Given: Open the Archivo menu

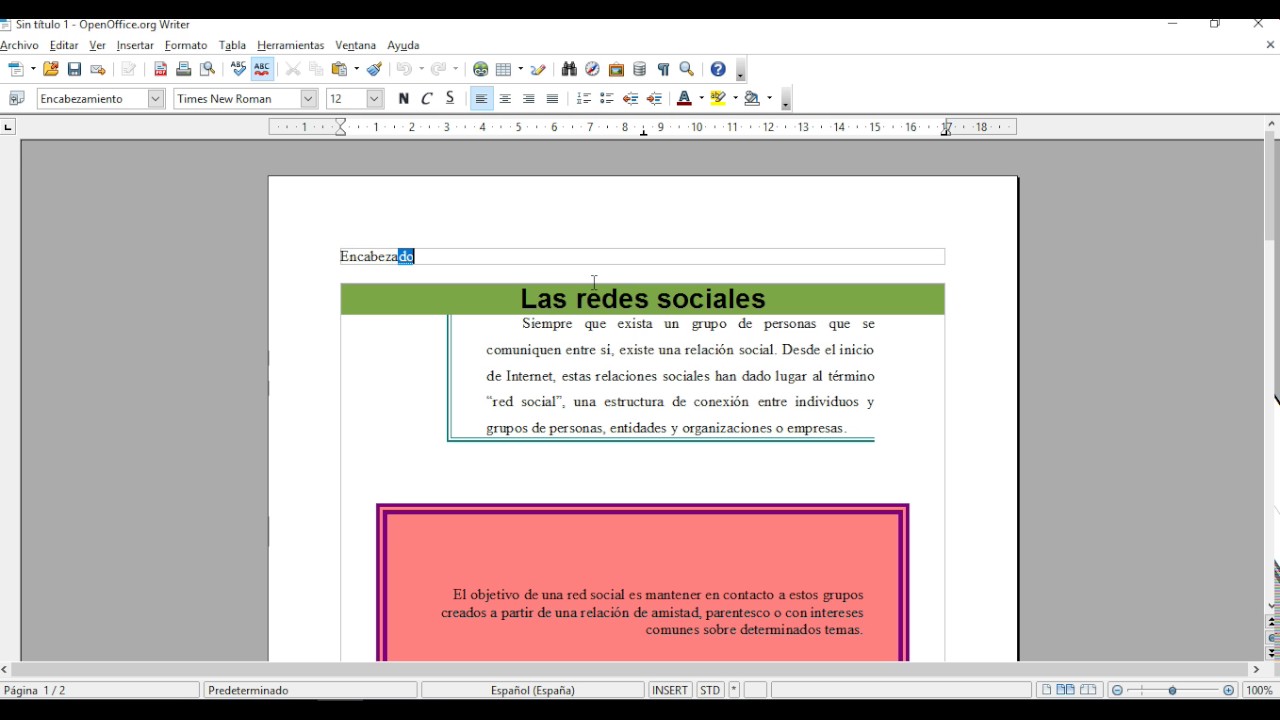Looking at the screenshot, I should (19, 45).
